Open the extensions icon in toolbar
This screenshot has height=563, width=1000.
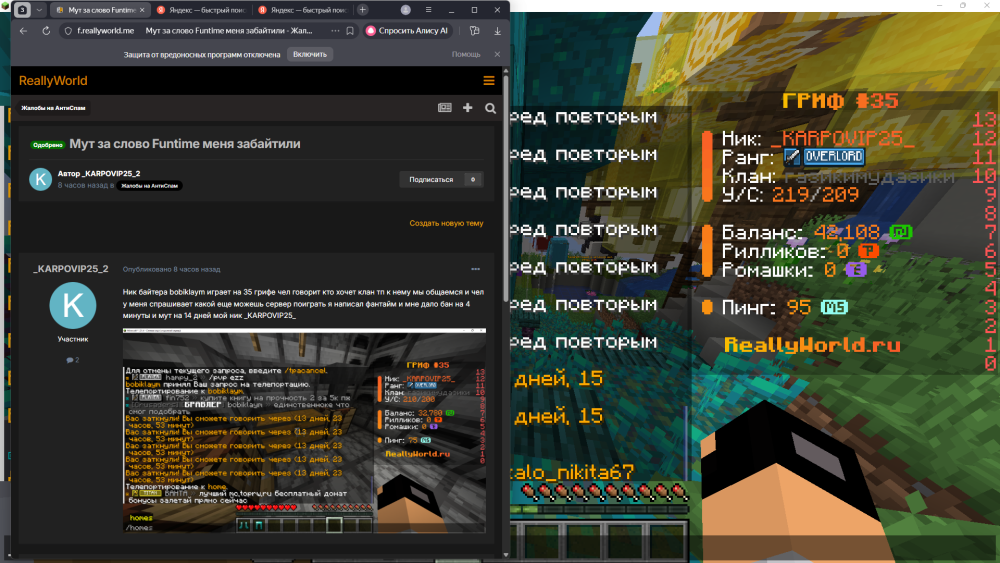[x=474, y=31]
